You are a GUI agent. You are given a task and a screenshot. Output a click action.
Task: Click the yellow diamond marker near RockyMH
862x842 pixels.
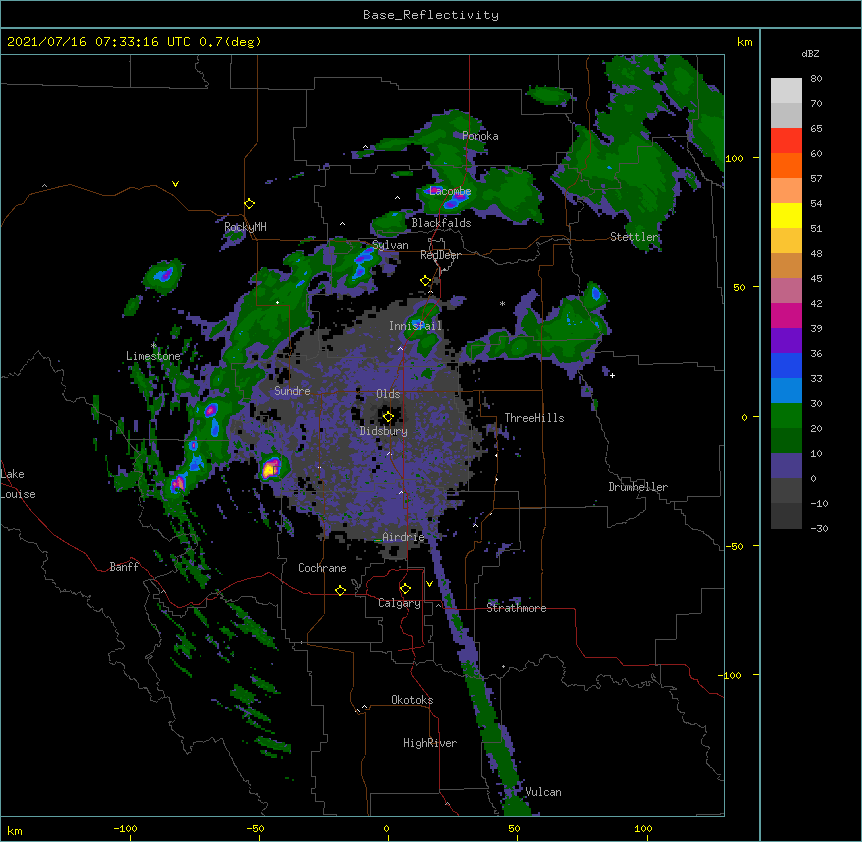[x=249, y=204]
